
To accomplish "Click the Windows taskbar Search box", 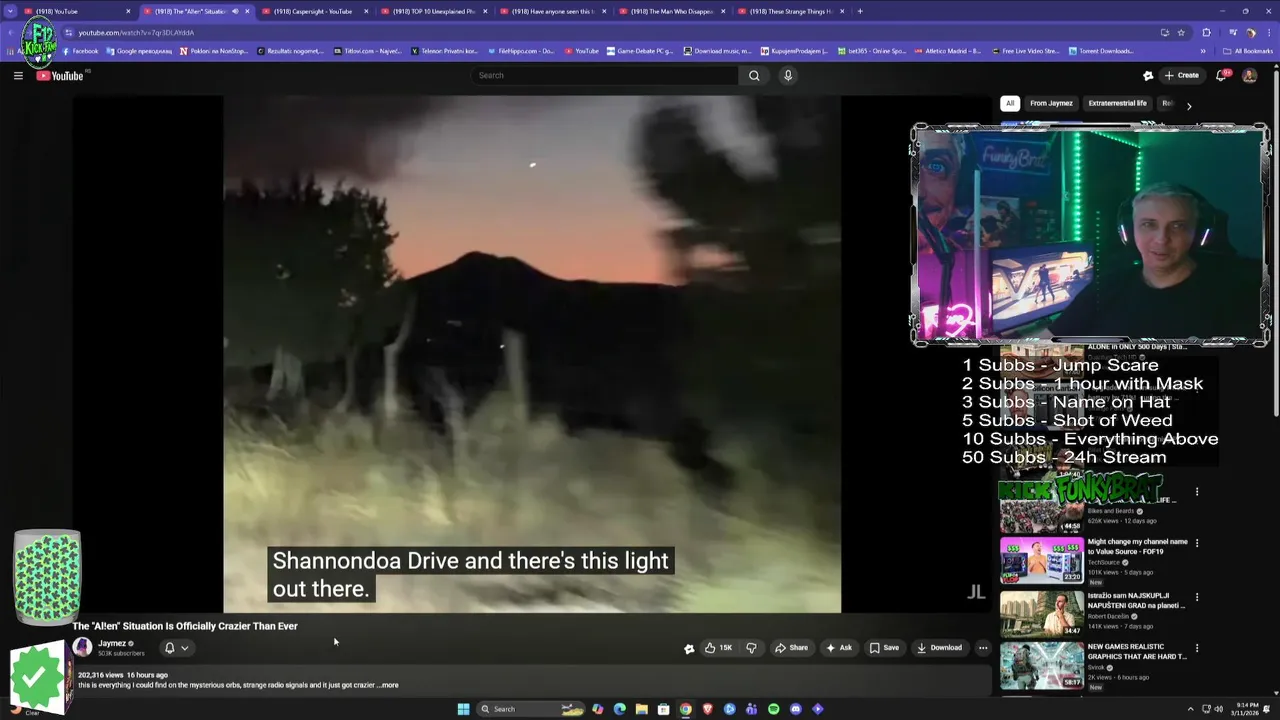I will coord(531,709).
